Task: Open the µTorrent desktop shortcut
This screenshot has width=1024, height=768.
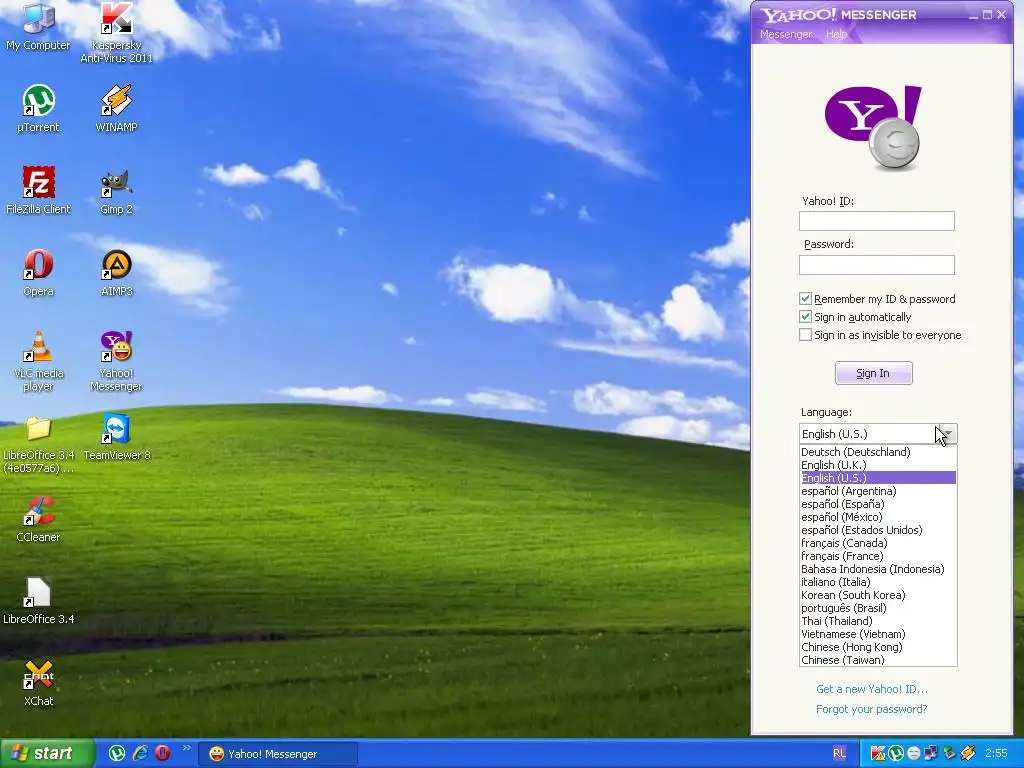Action: tap(38, 108)
